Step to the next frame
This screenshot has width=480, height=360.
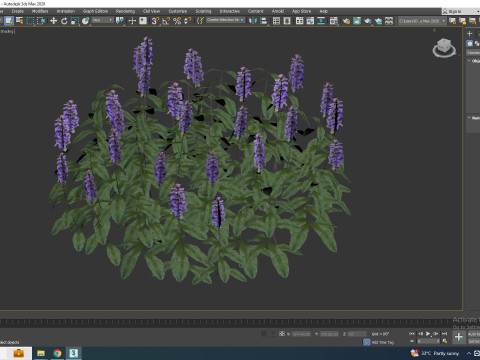coord(436,333)
